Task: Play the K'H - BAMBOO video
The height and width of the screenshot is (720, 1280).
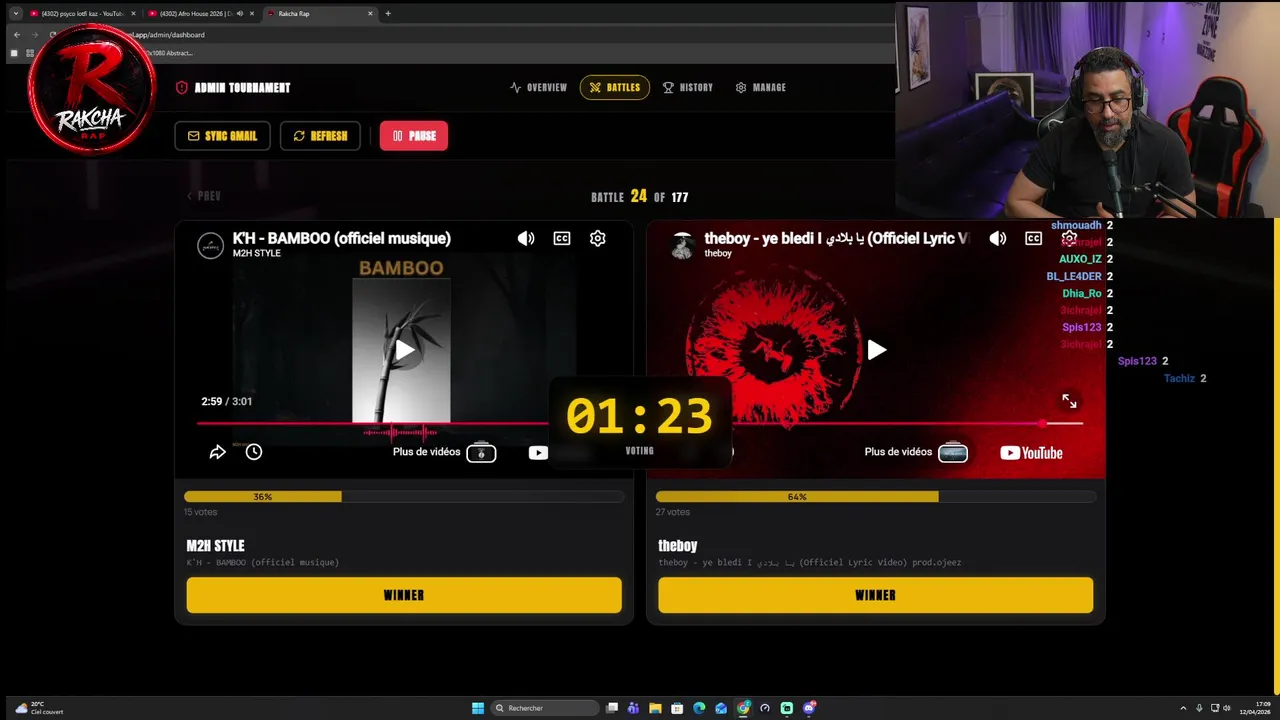Action: [x=404, y=349]
